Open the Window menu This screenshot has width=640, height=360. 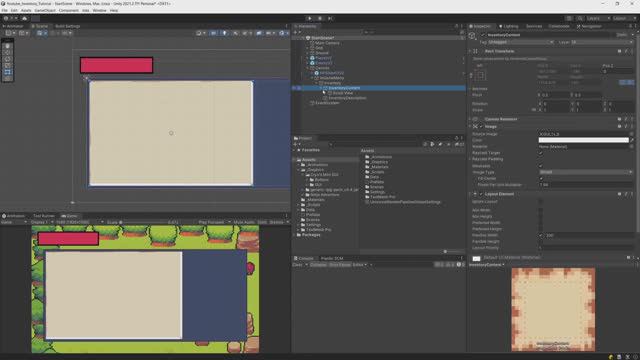(99, 10)
